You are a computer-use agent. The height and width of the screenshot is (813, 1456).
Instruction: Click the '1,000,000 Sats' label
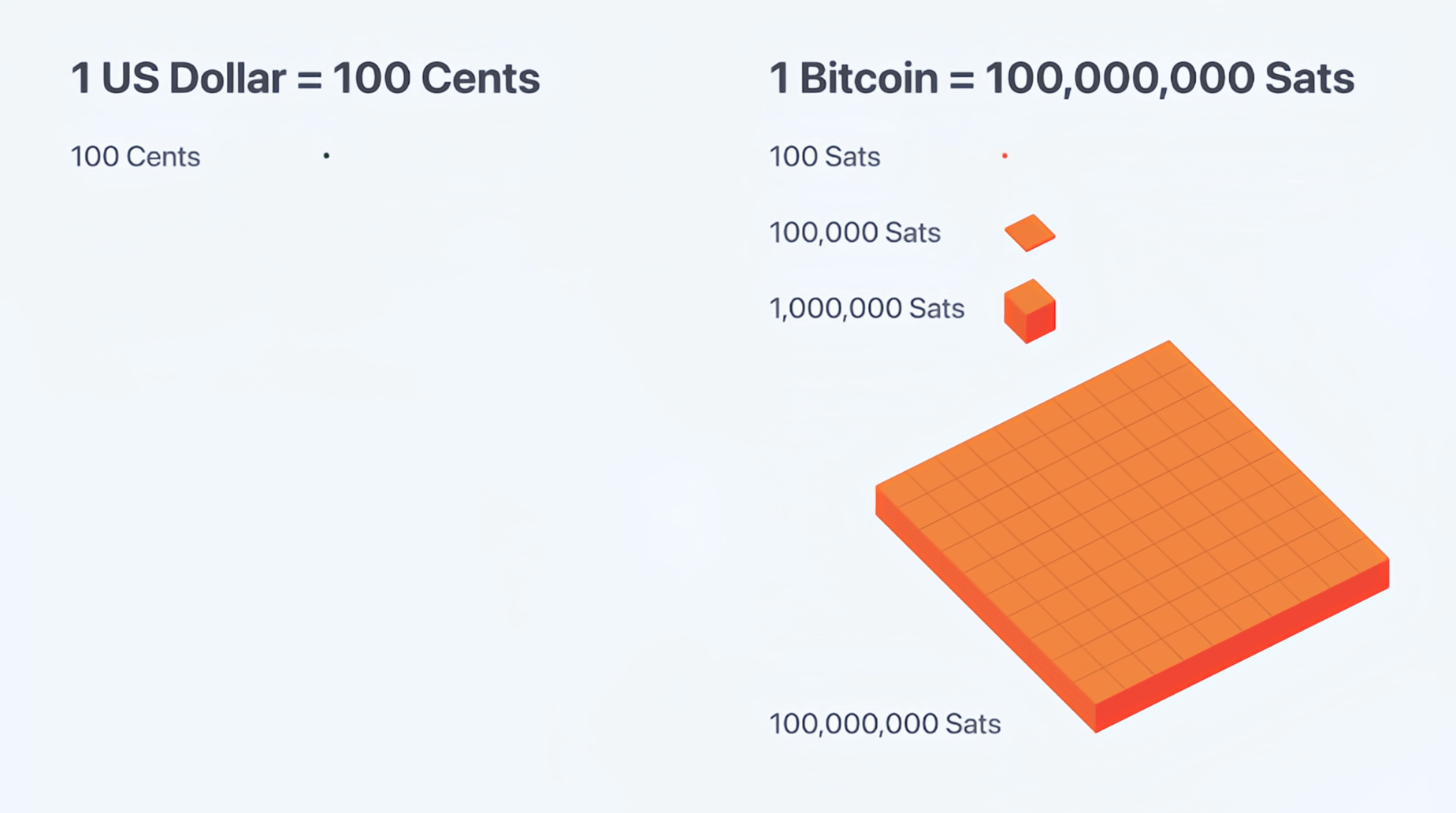click(867, 308)
